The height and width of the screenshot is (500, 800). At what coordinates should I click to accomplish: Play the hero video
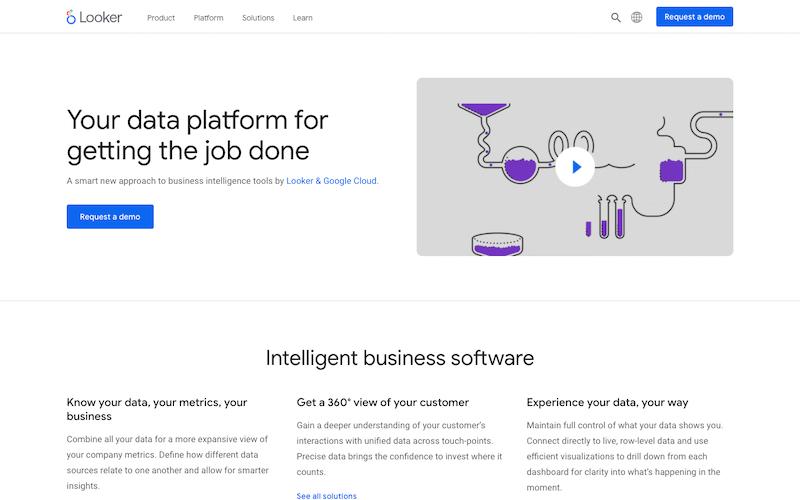(x=575, y=167)
